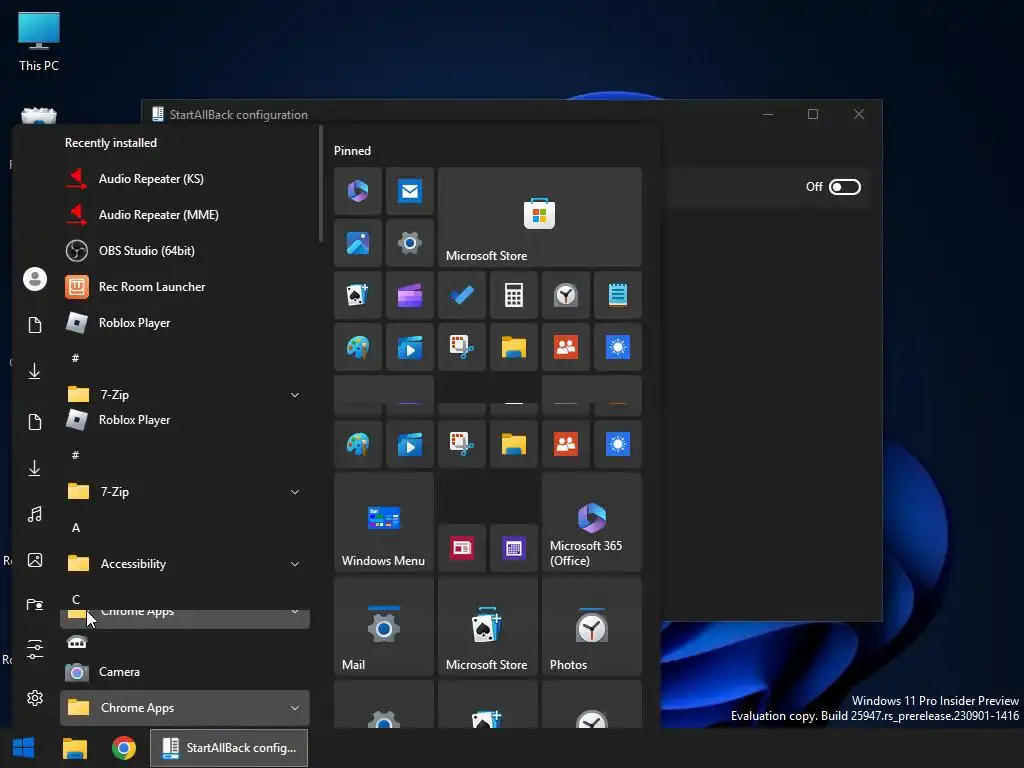Click the user account icon in sidebar
Viewport: 1024px width, 768px height.
(x=35, y=280)
